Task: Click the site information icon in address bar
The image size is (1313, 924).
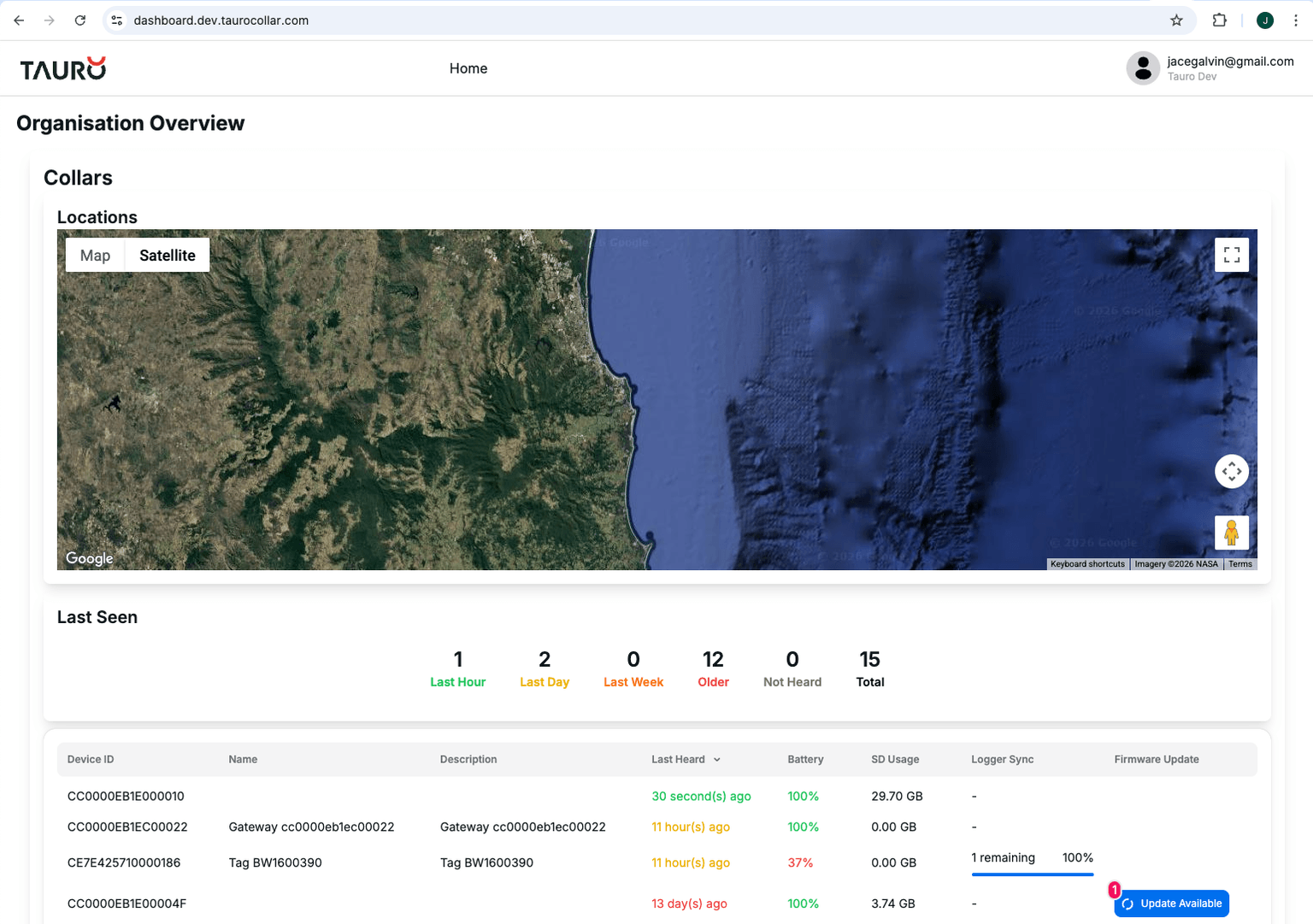Action: [x=116, y=20]
